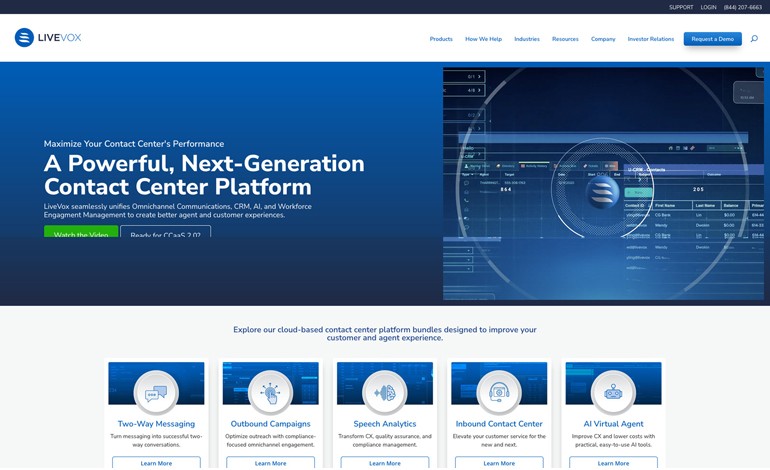The image size is (770, 470).
Task: Follow the LOGIN link
Action: tap(708, 7)
